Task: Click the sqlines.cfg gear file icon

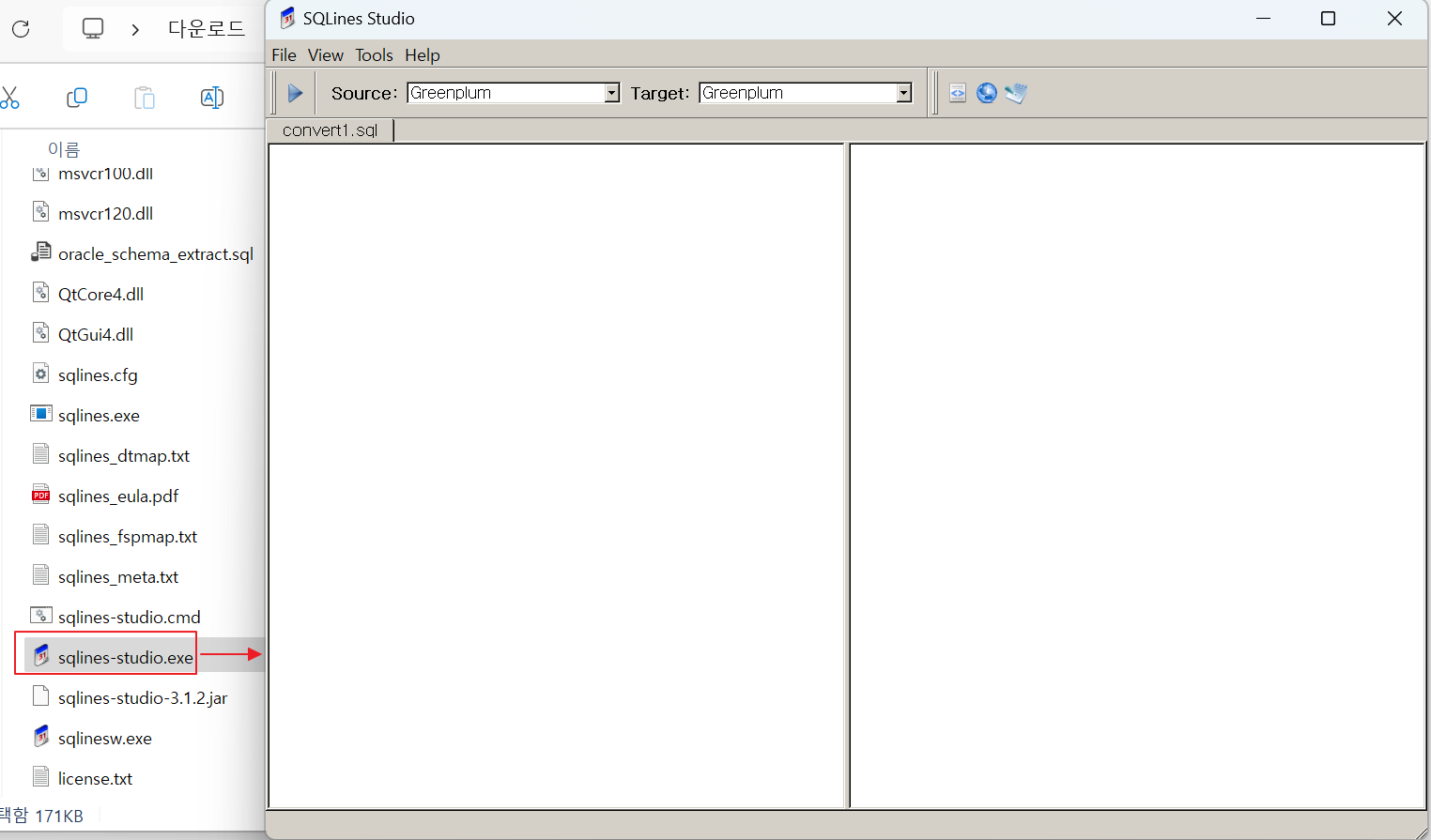Action: [x=41, y=374]
